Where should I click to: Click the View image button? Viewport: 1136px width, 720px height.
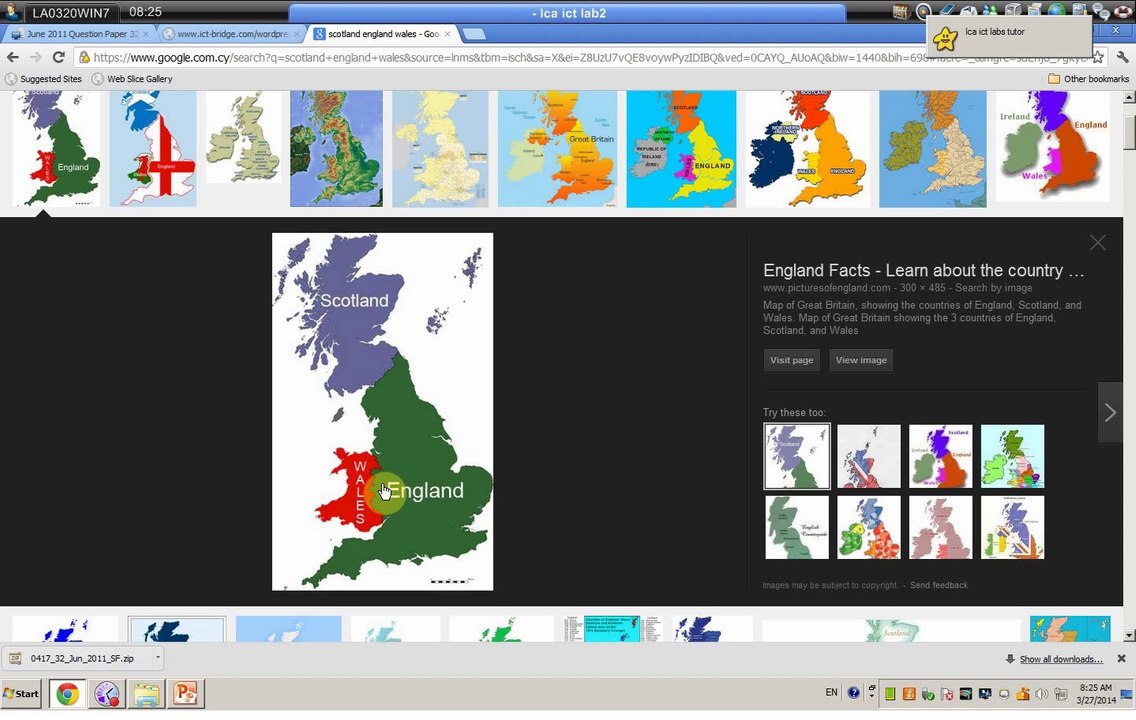click(x=861, y=360)
